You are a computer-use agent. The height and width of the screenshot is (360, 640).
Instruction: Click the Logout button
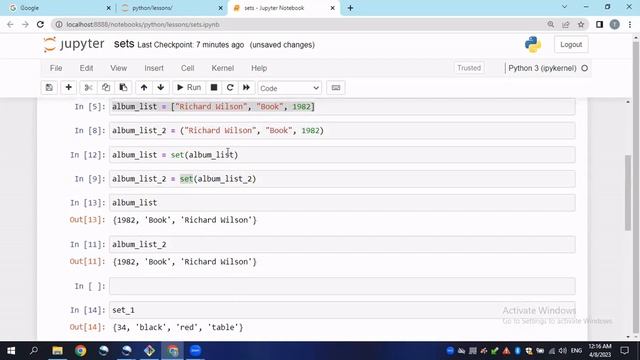[571, 44]
